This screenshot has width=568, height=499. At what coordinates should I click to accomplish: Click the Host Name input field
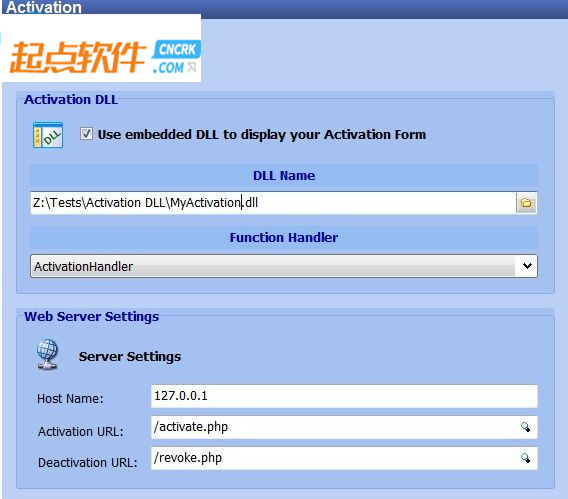(x=344, y=396)
